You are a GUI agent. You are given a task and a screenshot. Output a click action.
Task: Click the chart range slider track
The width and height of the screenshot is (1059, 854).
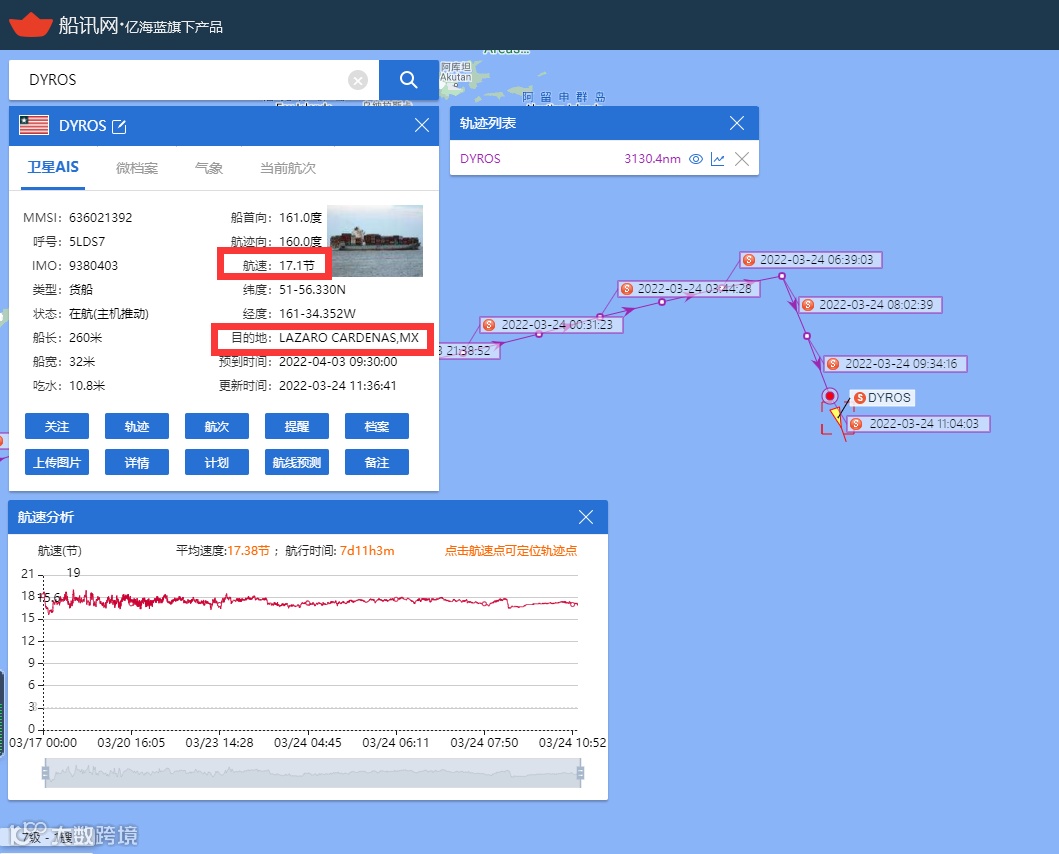[313, 773]
